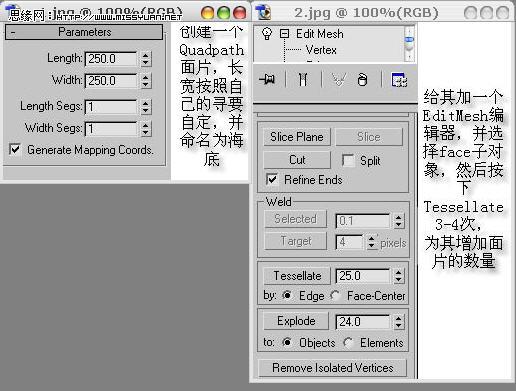Click the 2.jpg window title icon
Viewport: 516px width, 391px height.
[x=264, y=12]
